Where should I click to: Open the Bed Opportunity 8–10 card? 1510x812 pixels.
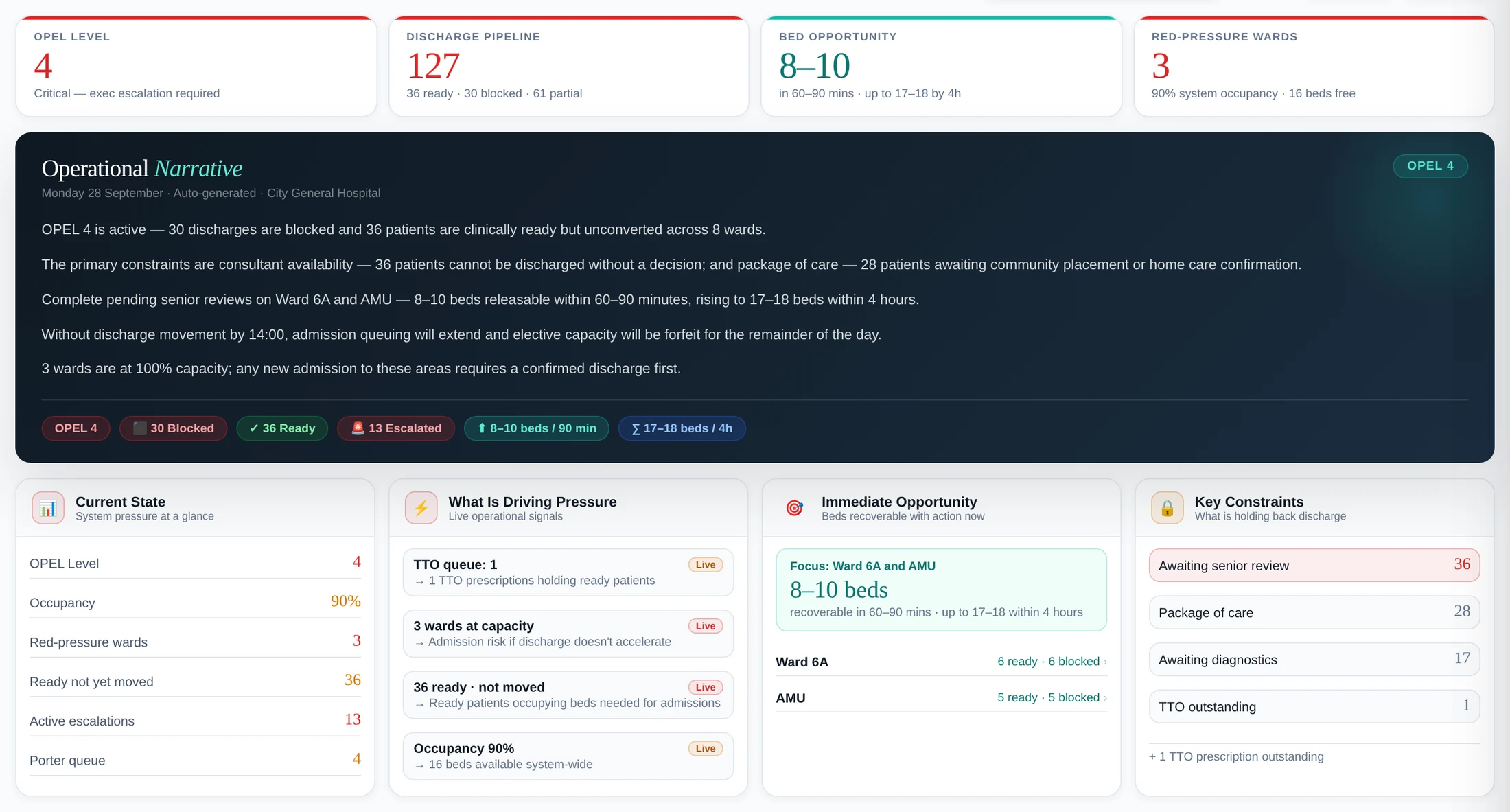(x=941, y=66)
